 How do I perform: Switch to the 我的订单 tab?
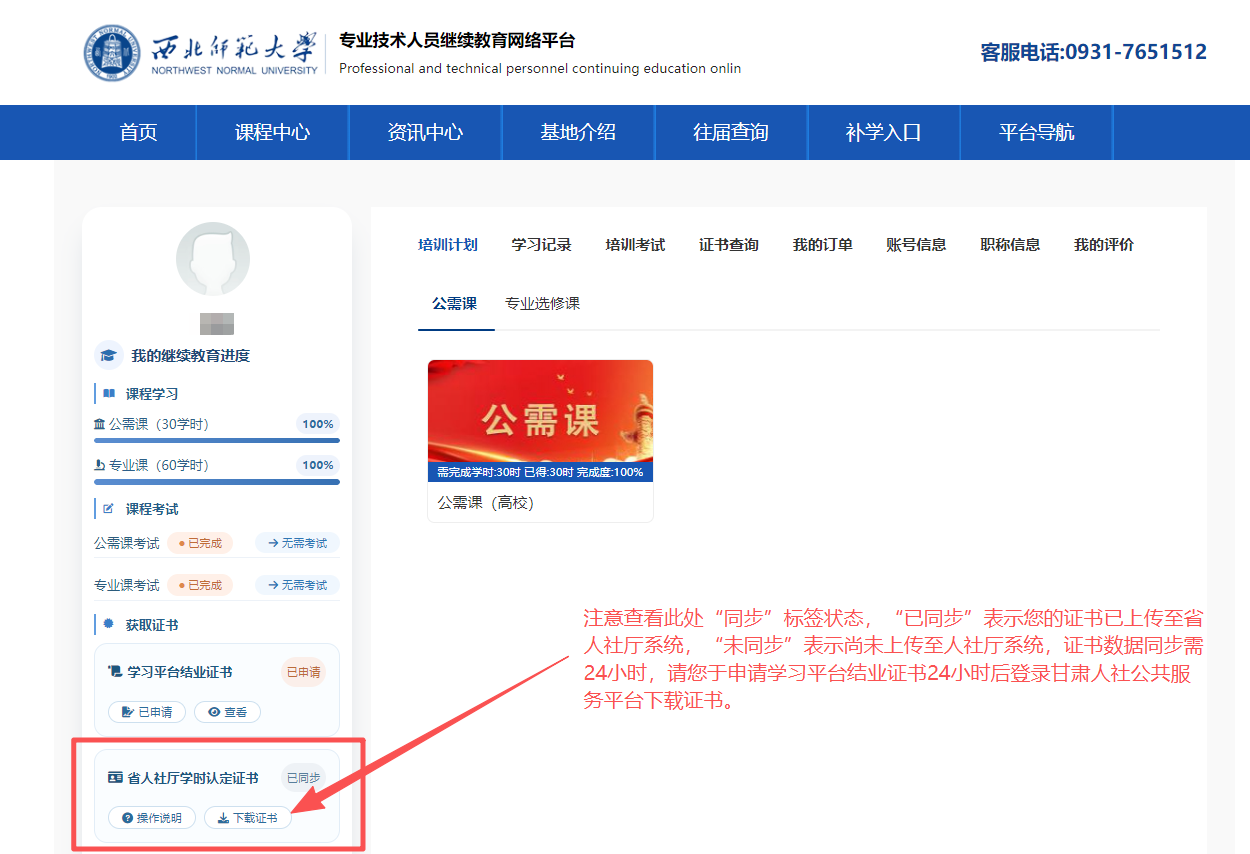coord(823,245)
